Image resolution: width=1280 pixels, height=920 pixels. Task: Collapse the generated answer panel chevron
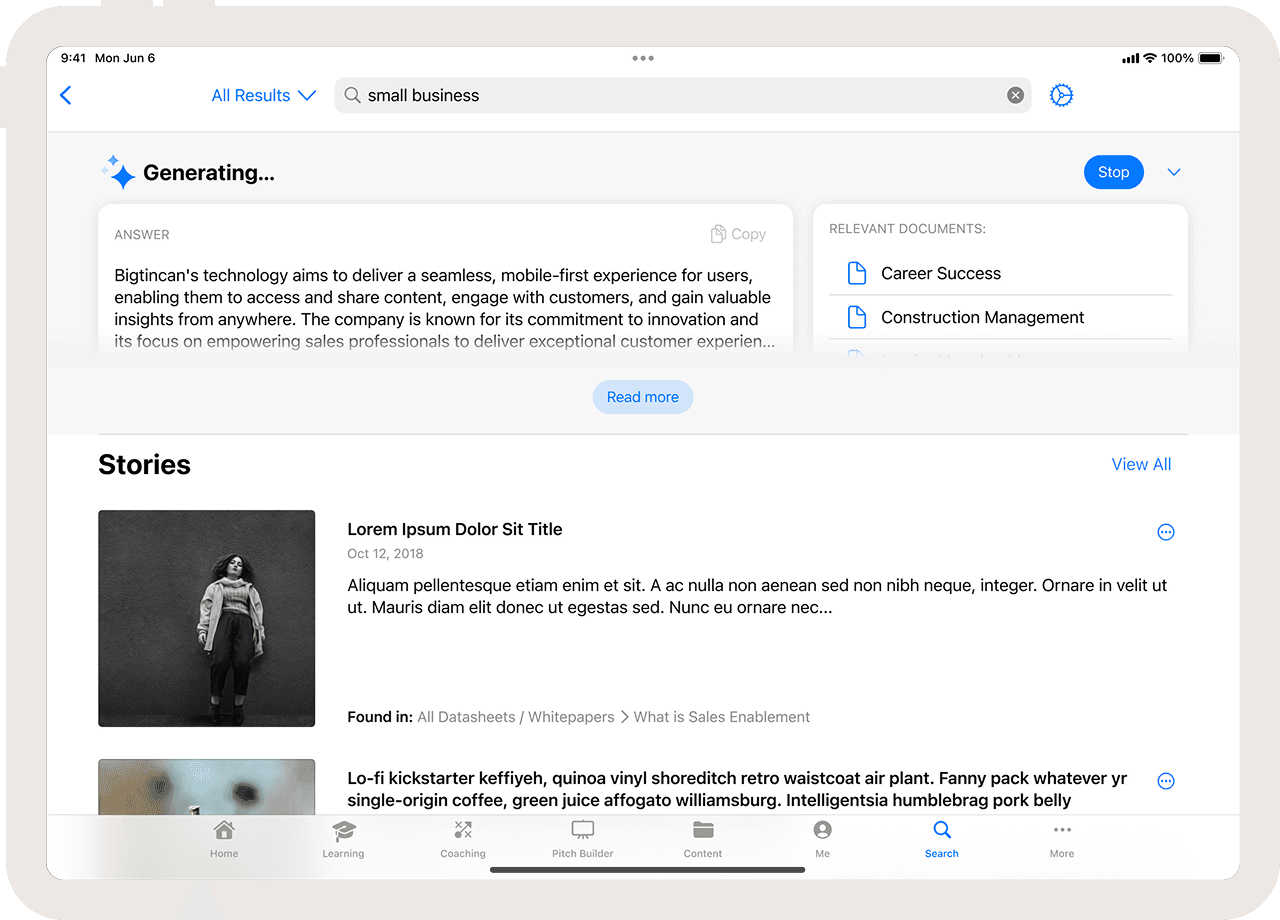(1174, 172)
